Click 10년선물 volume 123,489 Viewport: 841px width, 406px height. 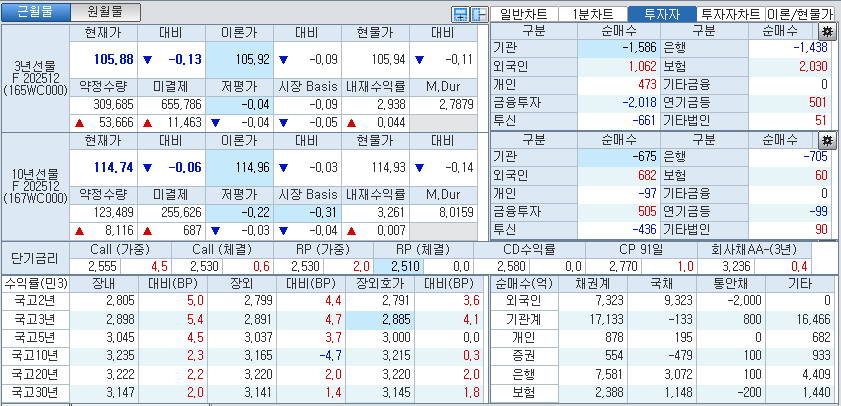pos(104,212)
